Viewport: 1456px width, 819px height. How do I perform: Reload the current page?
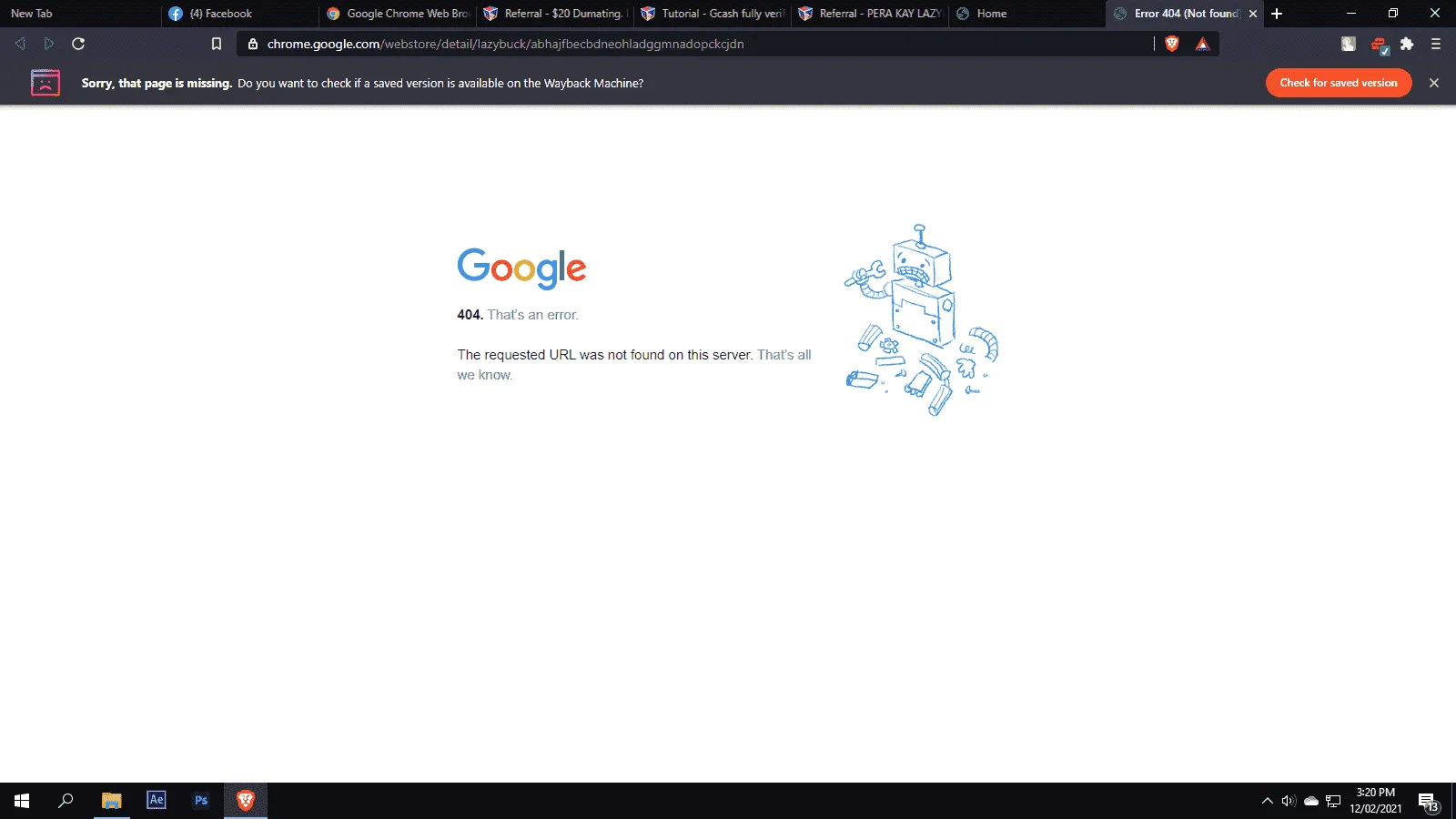click(78, 44)
